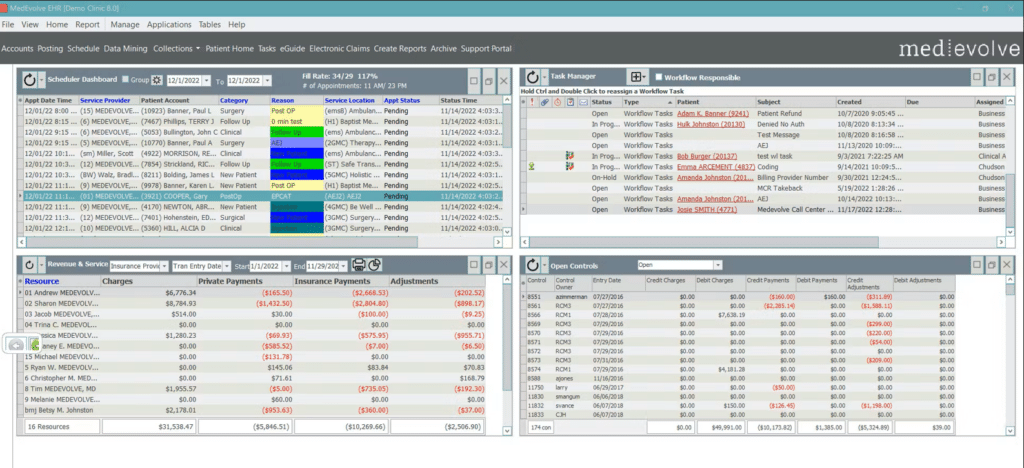This screenshot has width=1024, height=468.
Task: Click Task Manager vertical scrollbar down arrow
Action: coord(1010,232)
